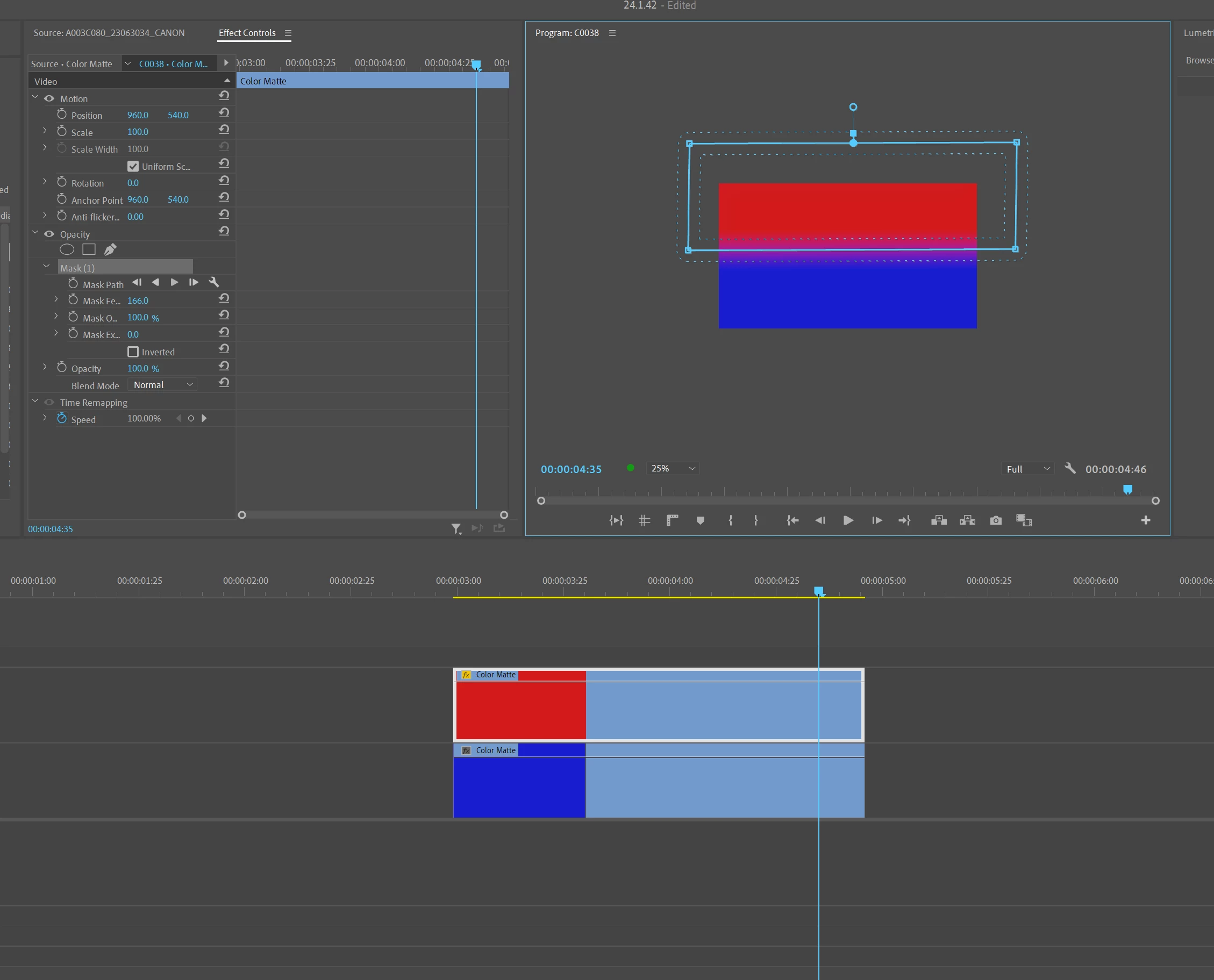Click the Export Frame camera icon

[996, 520]
